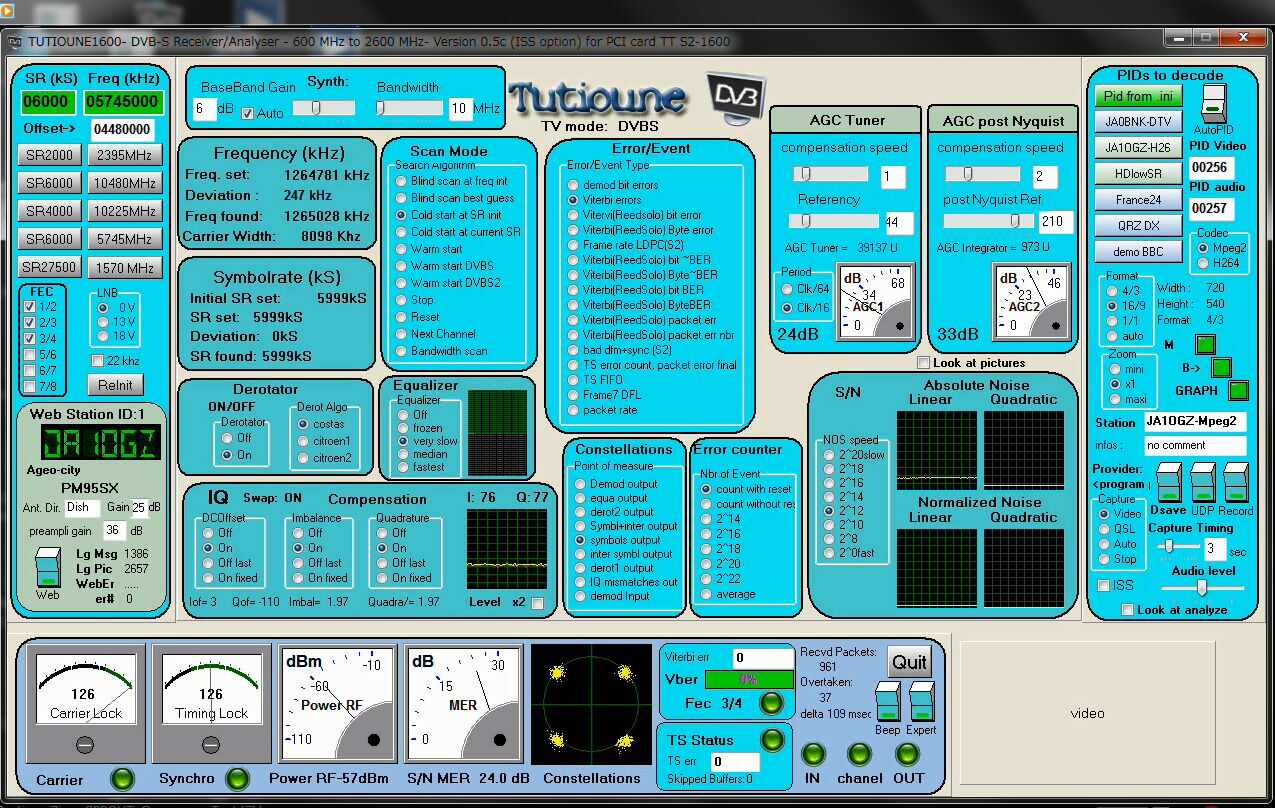Viewport: 1275px width, 808px height.
Task: Click the Fec 3/4 green LED
Action: click(771, 703)
